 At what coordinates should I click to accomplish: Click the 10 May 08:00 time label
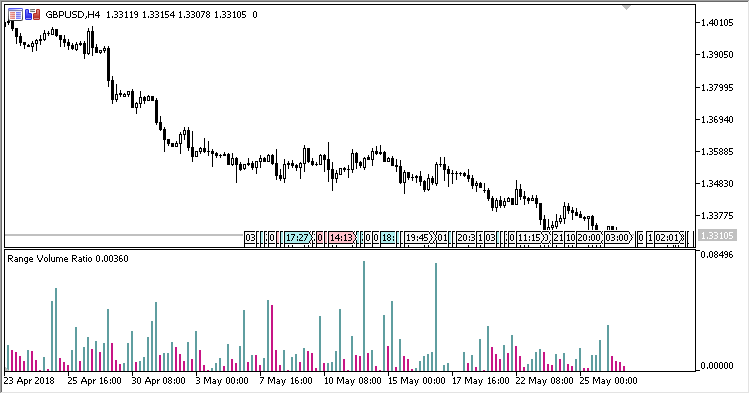tap(353, 381)
